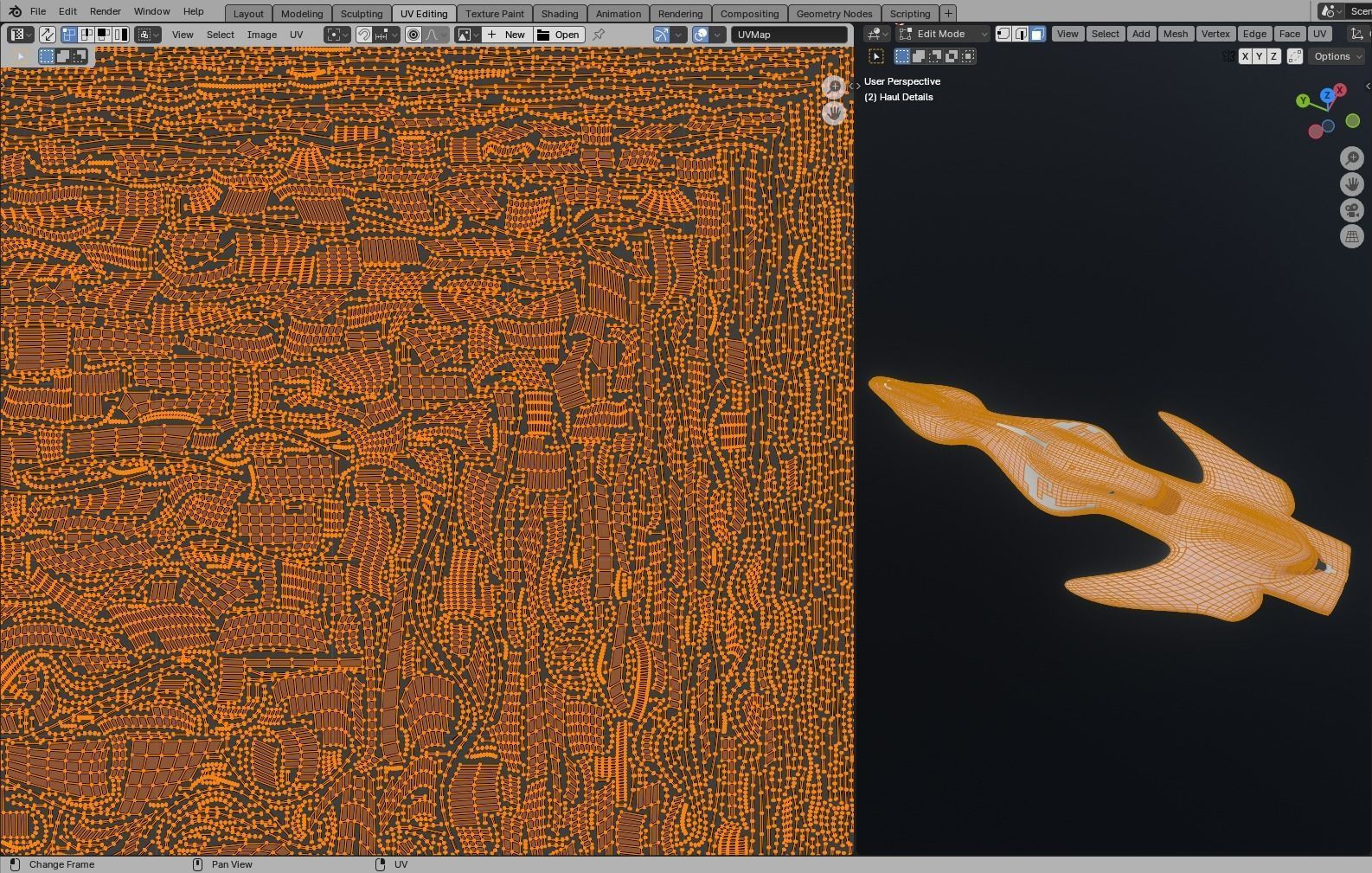Click the 3D viewport zoom gizmo
This screenshot has width=1372, height=873.
[1351, 157]
